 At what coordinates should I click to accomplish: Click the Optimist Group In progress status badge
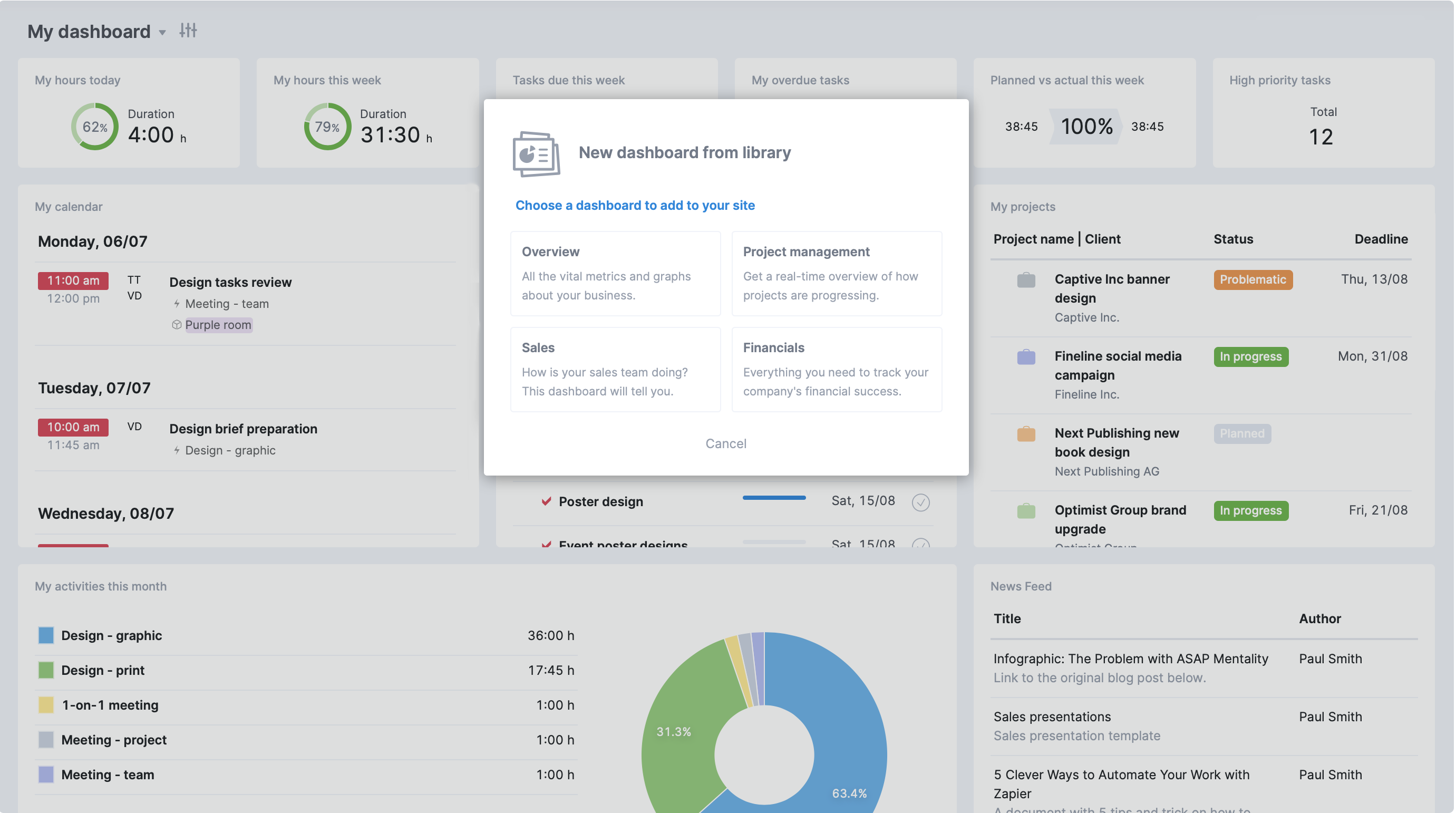pos(1250,510)
